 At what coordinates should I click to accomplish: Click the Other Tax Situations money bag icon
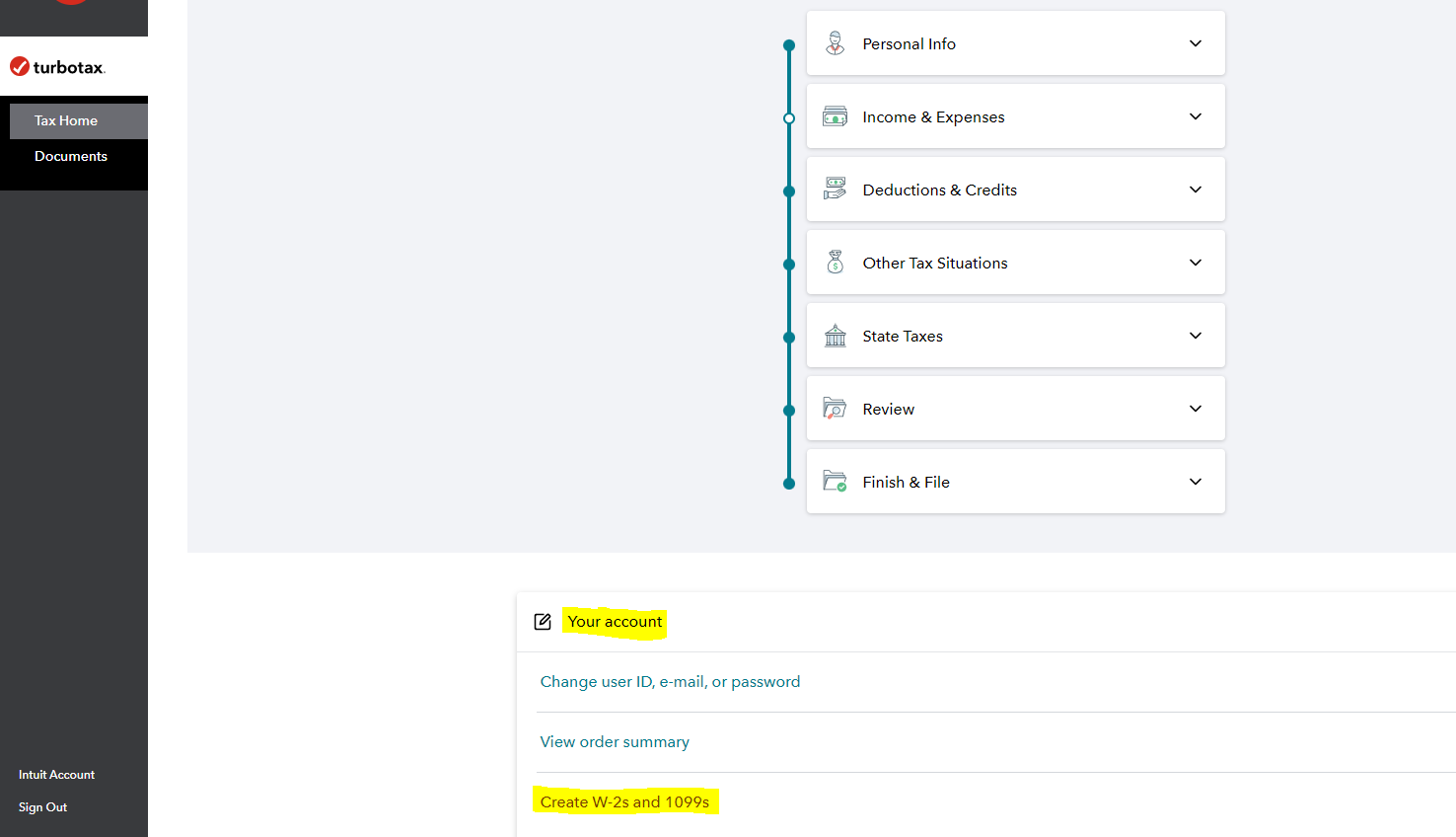pyautogui.click(x=836, y=263)
